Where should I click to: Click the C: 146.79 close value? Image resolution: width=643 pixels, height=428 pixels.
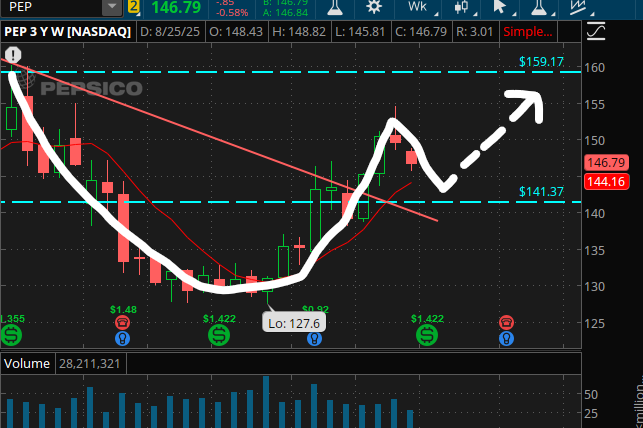coord(421,32)
